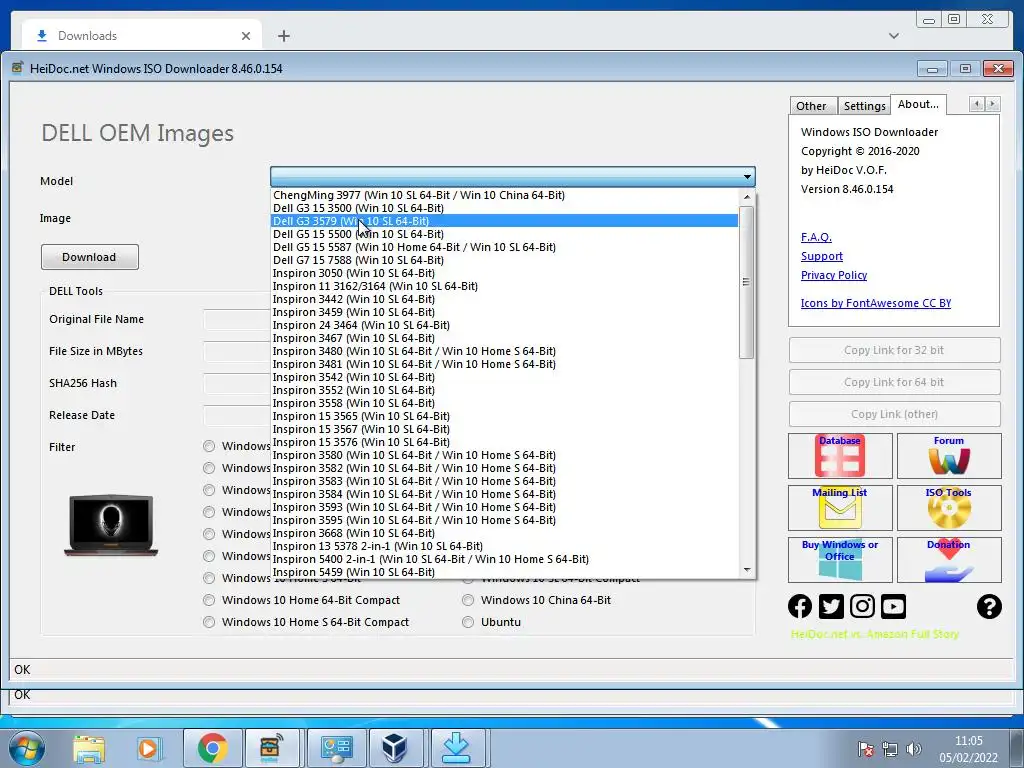
Task: Switch to the Settings tab
Action: tap(864, 106)
